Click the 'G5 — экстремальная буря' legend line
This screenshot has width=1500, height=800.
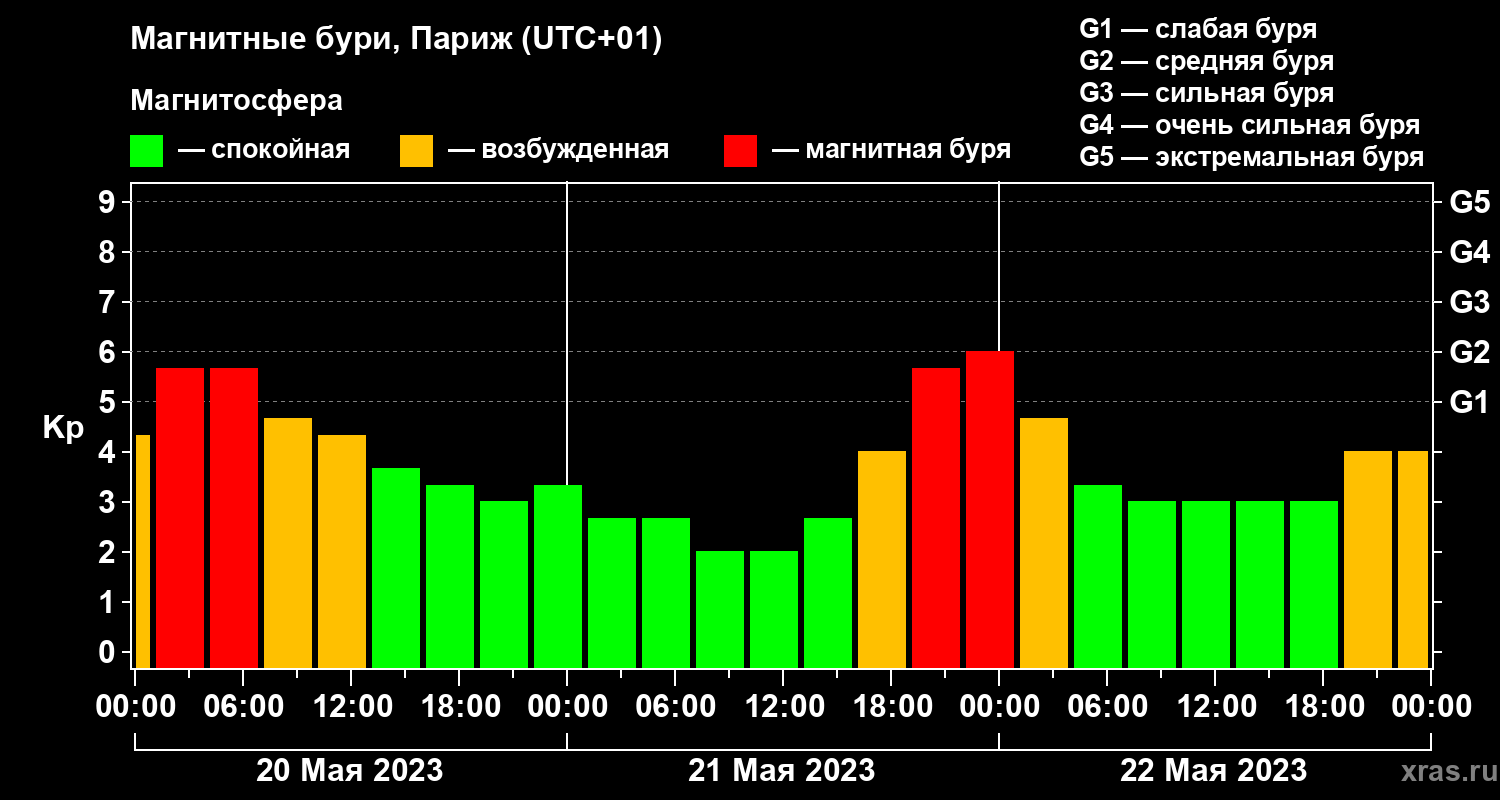[x=1252, y=157]
